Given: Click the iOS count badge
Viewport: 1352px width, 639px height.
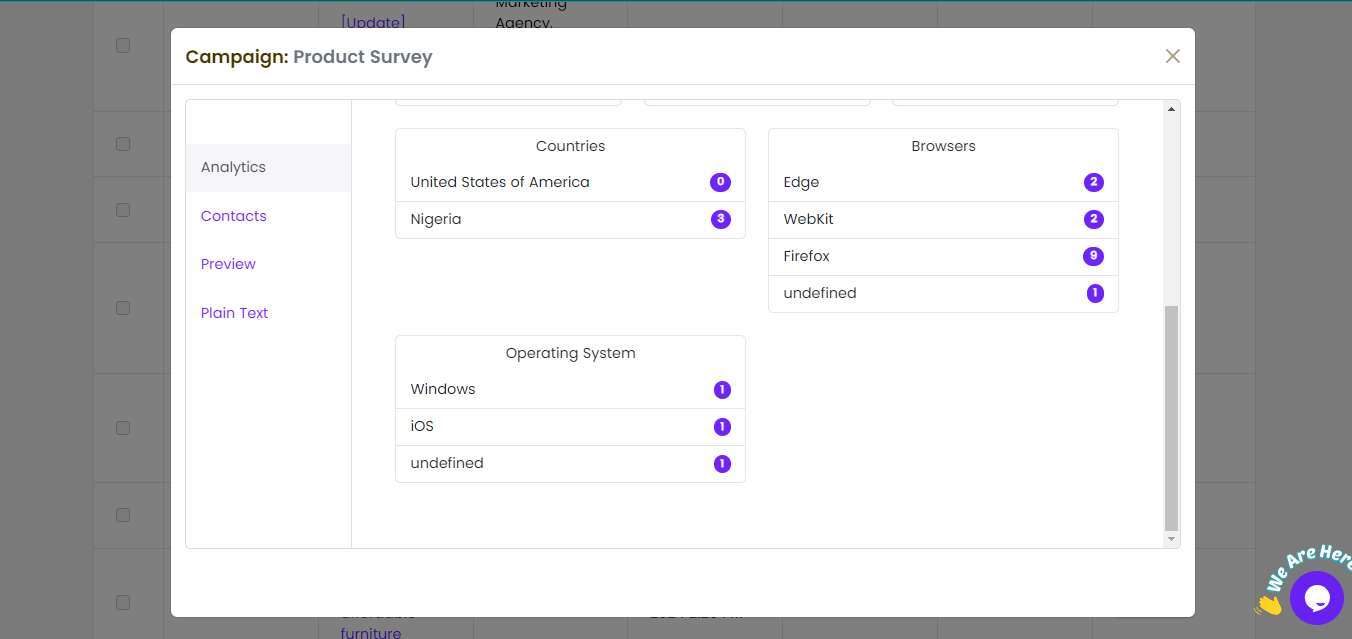Looking at the screenshot, I should coord(721,427).
